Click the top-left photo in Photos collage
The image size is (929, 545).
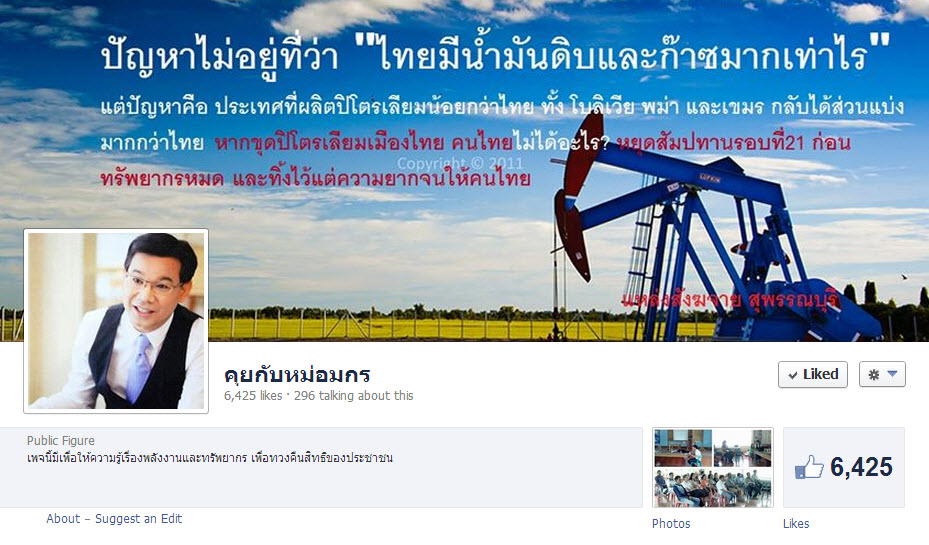(683, 448)
